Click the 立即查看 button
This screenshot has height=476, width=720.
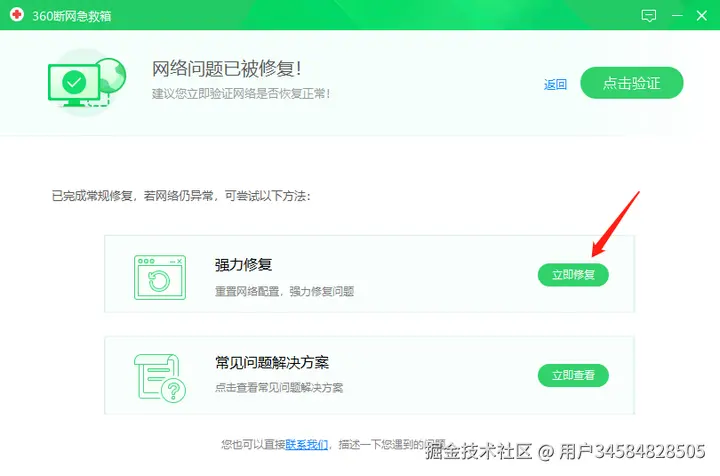click(573, 375)
